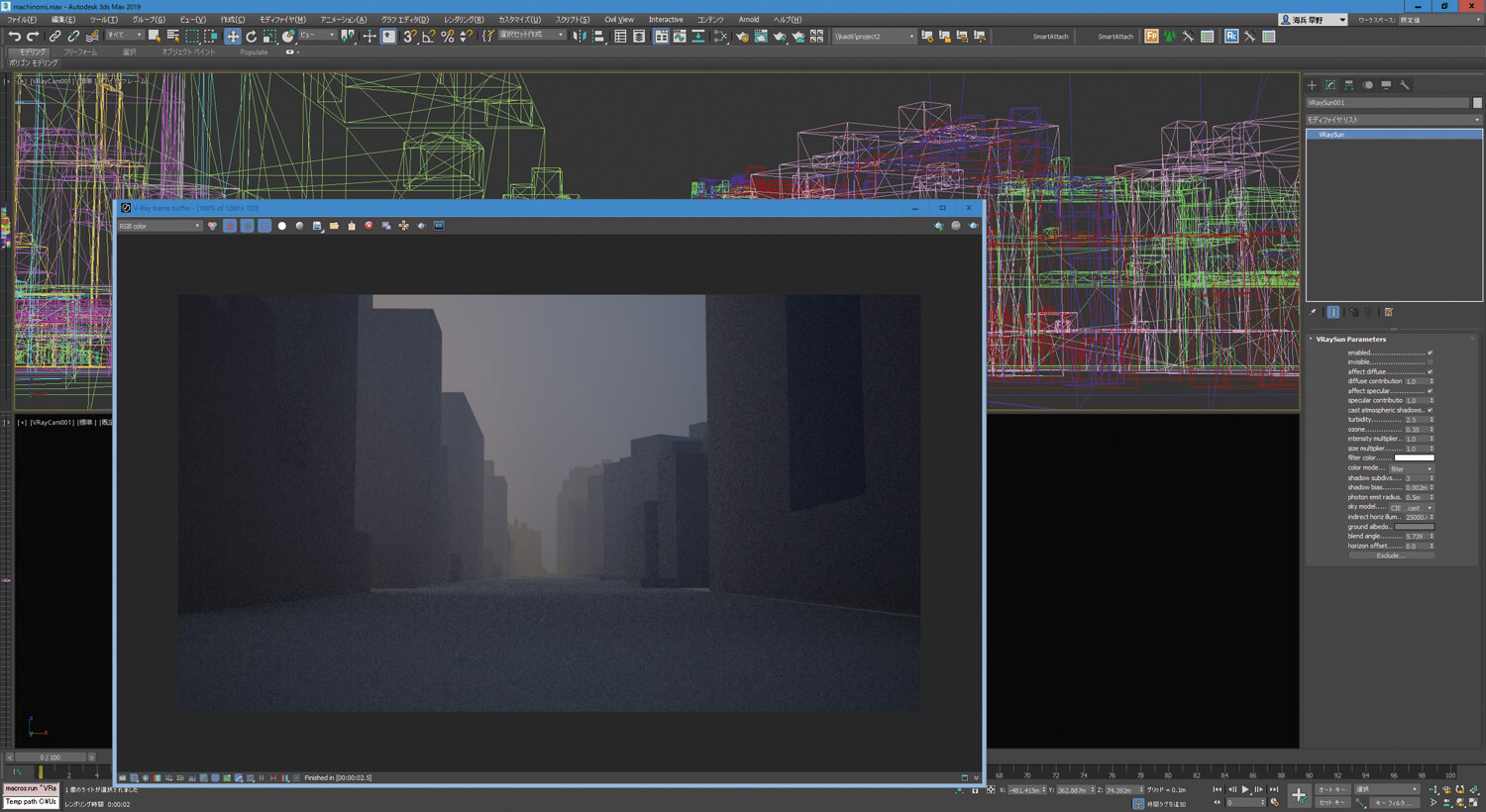
Task: Open the Arnold menu
Action: tap(749, 19)
